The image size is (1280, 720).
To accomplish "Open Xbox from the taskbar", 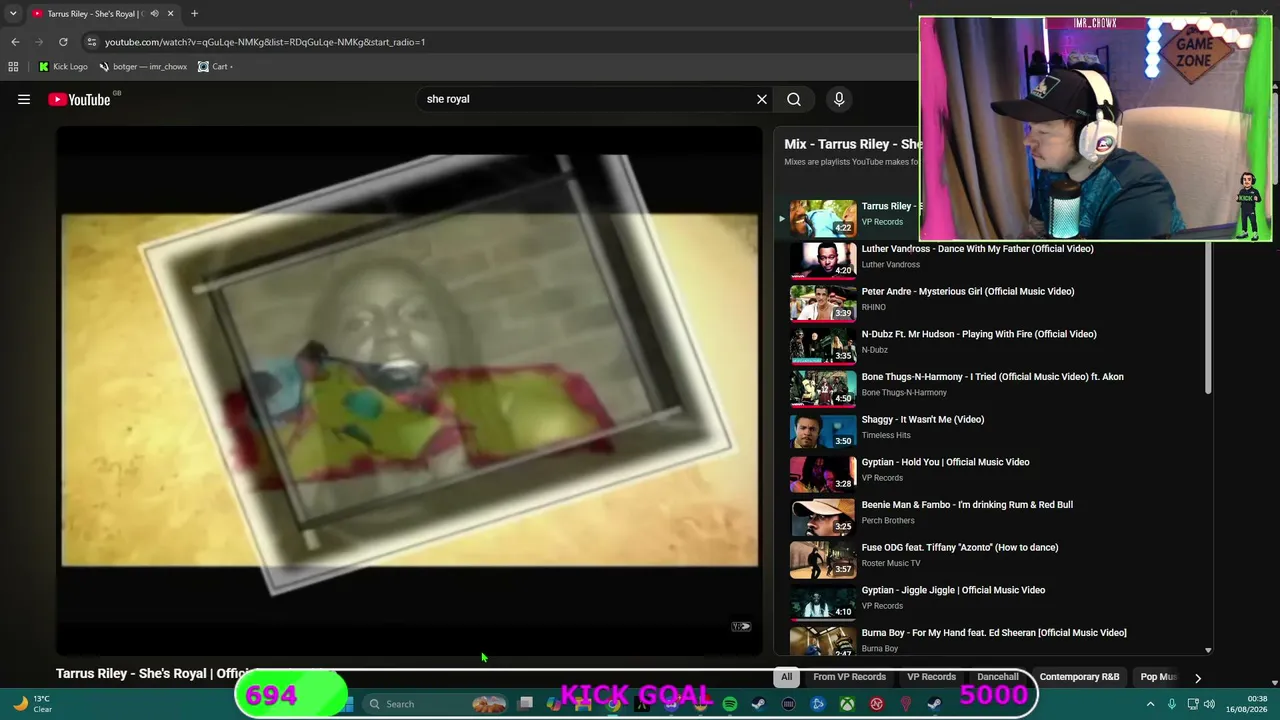I will [847, 704].
